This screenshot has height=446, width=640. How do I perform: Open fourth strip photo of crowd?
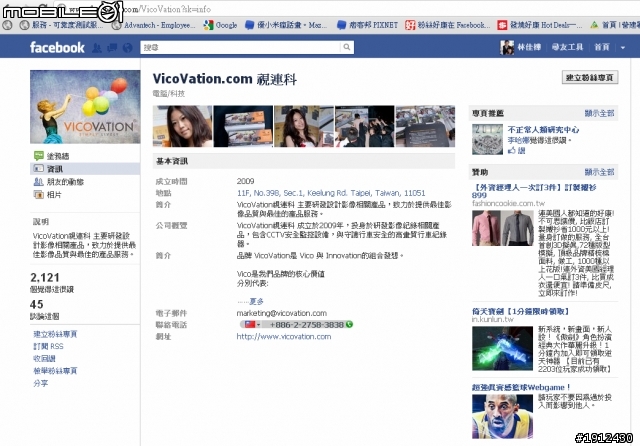[364, 126]
